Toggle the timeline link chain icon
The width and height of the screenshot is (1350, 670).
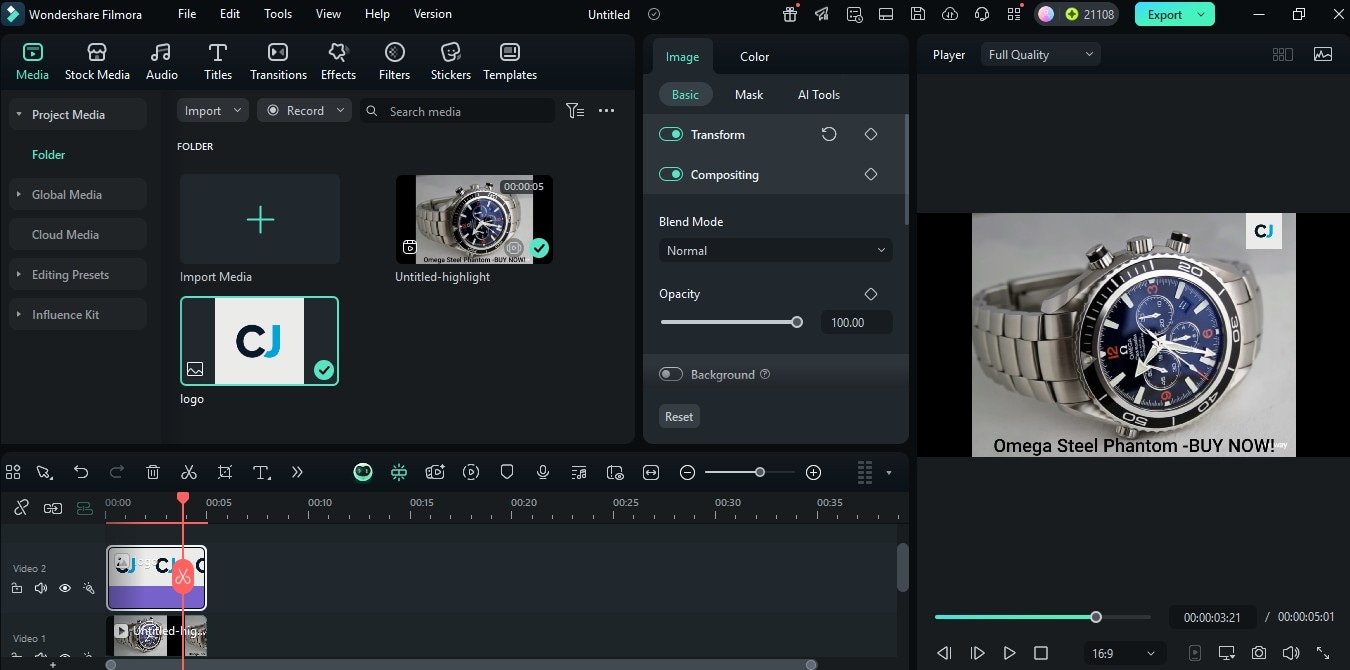coord(53,508)
